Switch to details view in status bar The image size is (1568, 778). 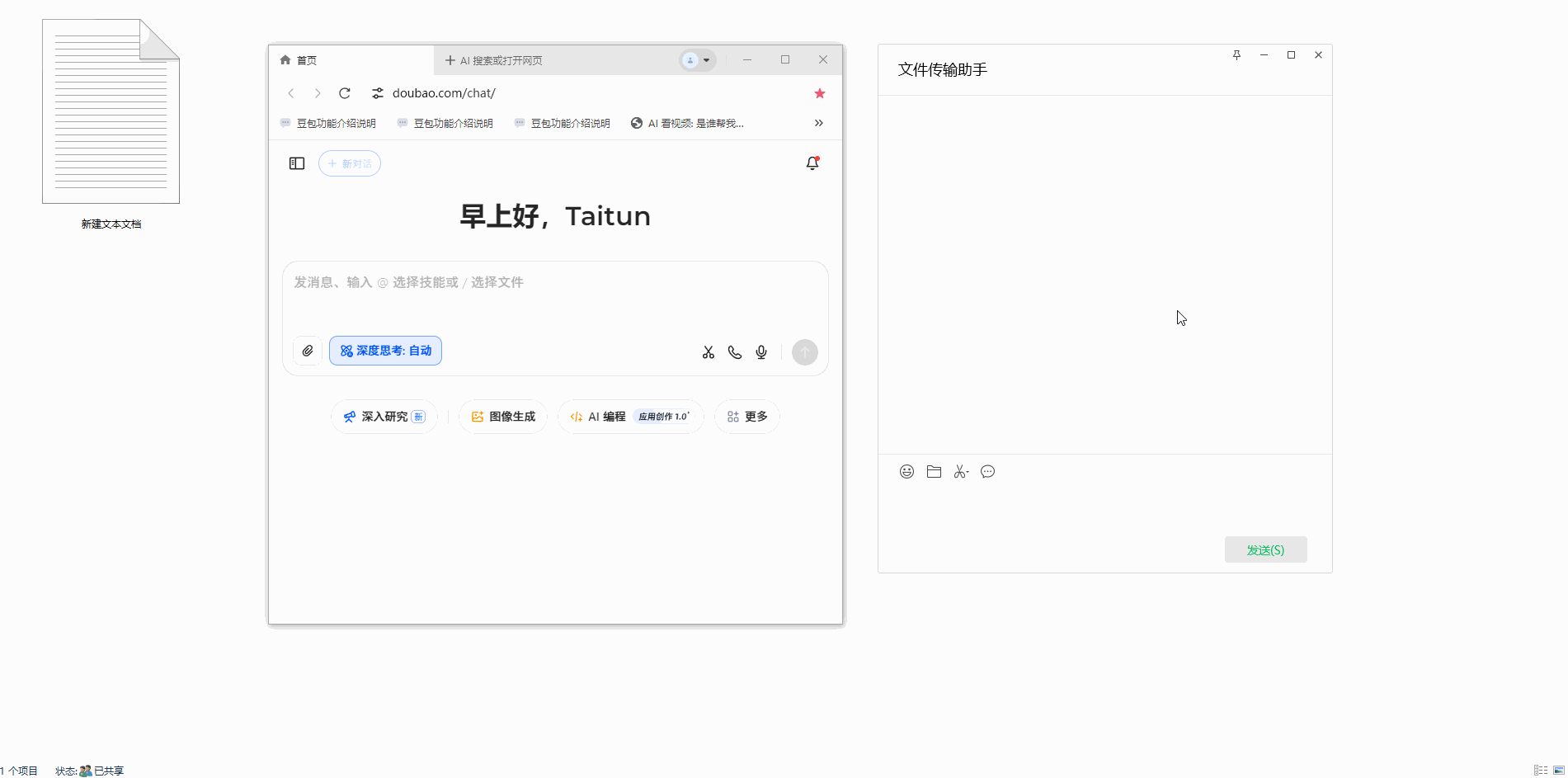click(x=1540, y=771)
